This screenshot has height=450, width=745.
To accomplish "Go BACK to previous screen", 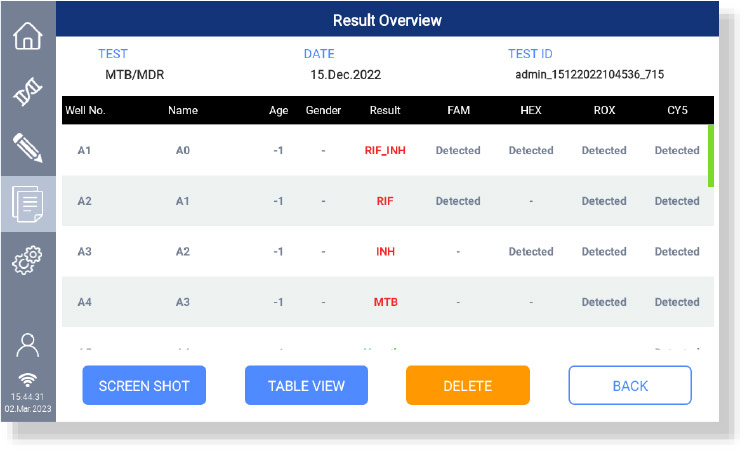I will (630, 385).
